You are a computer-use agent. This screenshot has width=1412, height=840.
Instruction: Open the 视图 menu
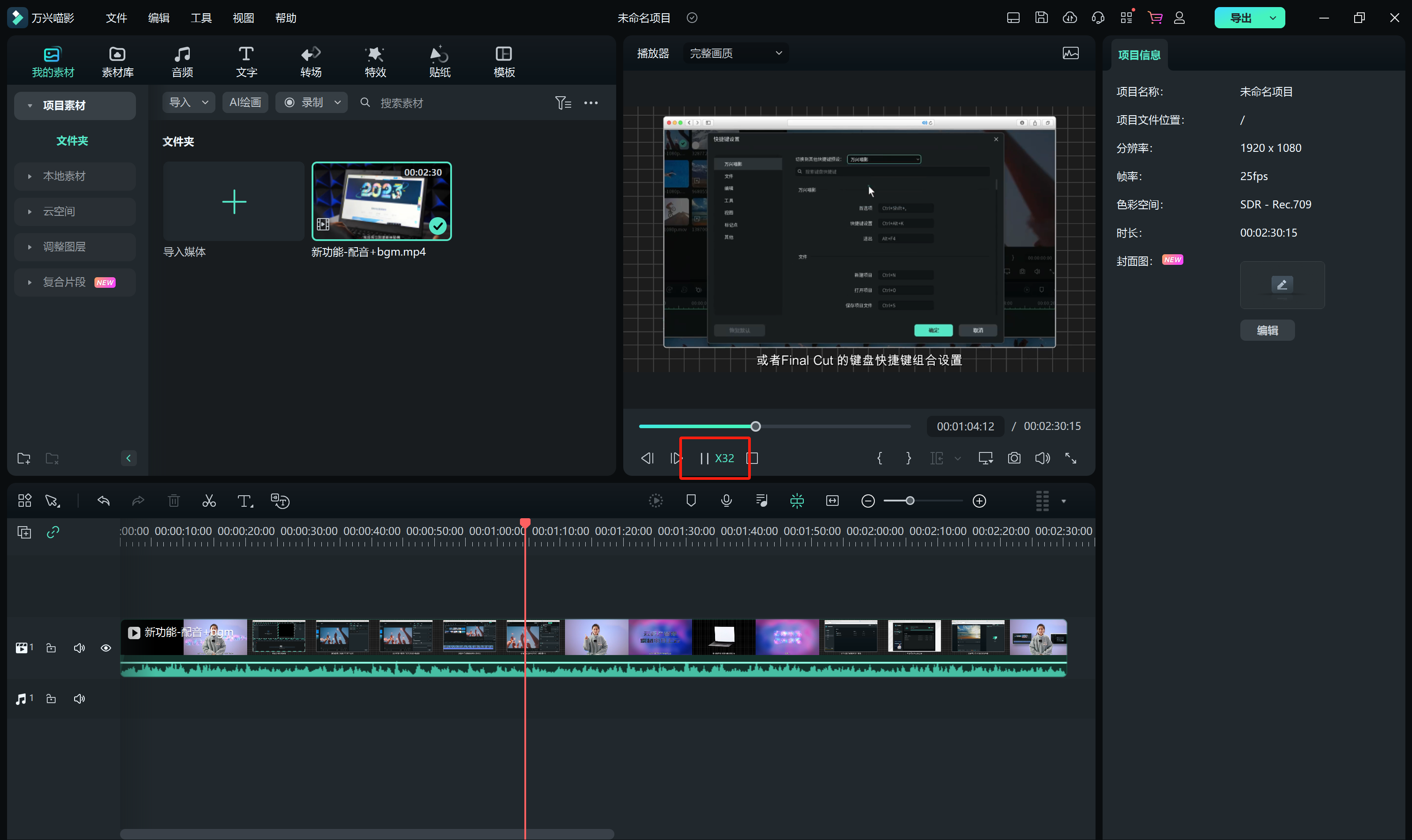[x=243, y=18]
